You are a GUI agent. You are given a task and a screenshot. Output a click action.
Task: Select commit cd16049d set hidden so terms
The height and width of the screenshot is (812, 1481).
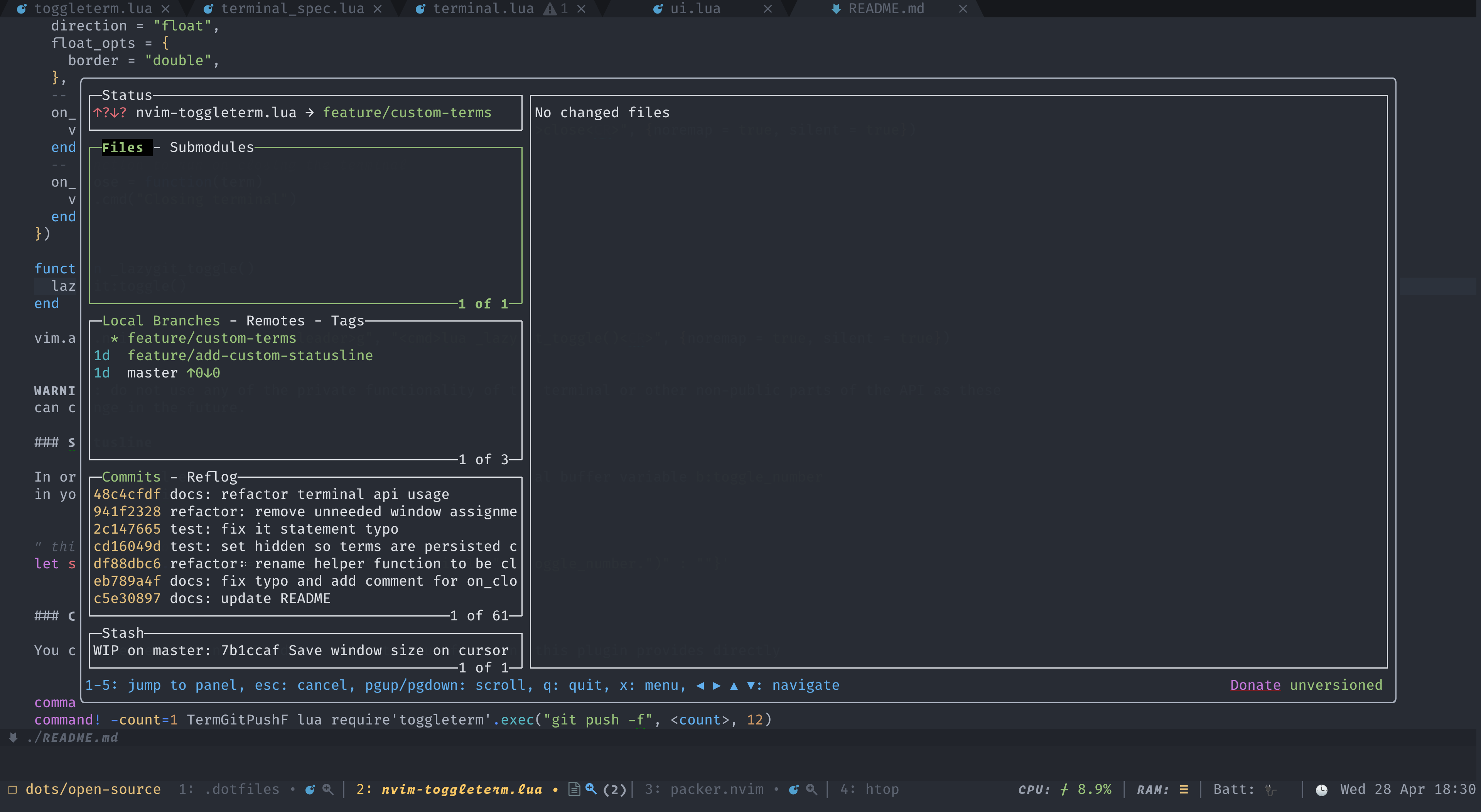tap(305, 546)
